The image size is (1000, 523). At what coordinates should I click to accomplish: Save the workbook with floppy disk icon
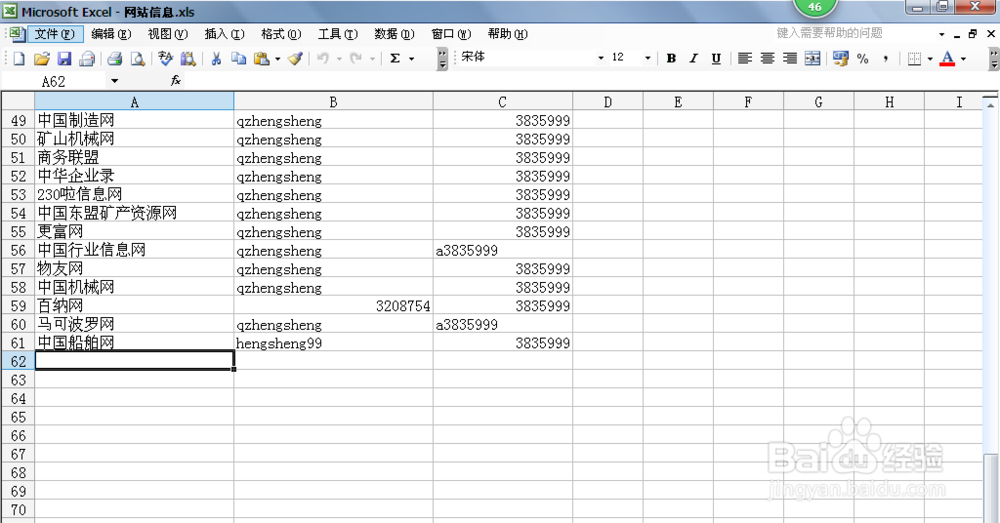point(64,59)
